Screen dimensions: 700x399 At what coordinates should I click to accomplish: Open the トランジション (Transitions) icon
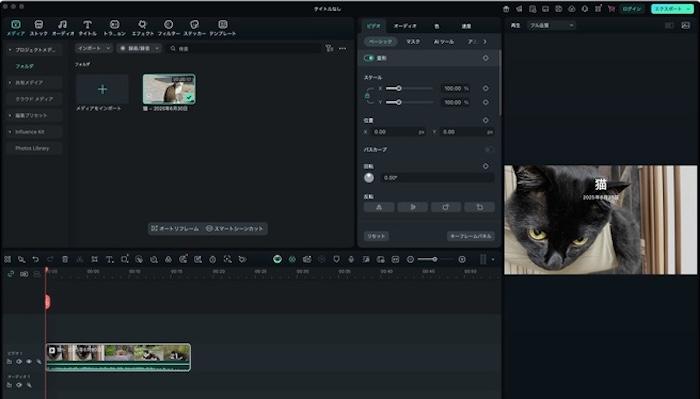coord(115,24)
